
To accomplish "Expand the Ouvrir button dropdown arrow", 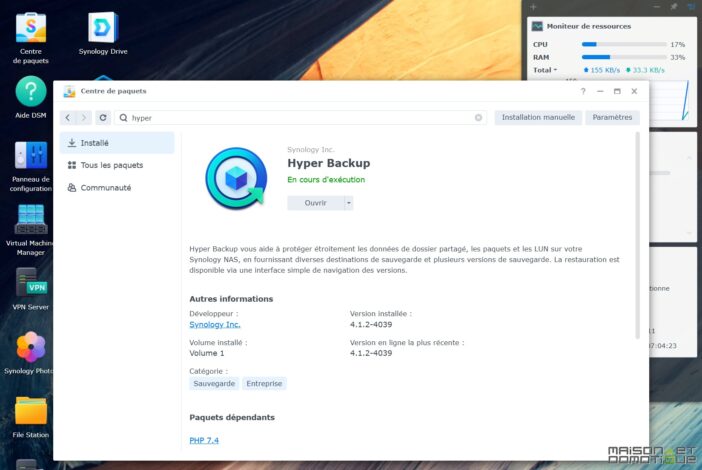I will pos(349,203).
